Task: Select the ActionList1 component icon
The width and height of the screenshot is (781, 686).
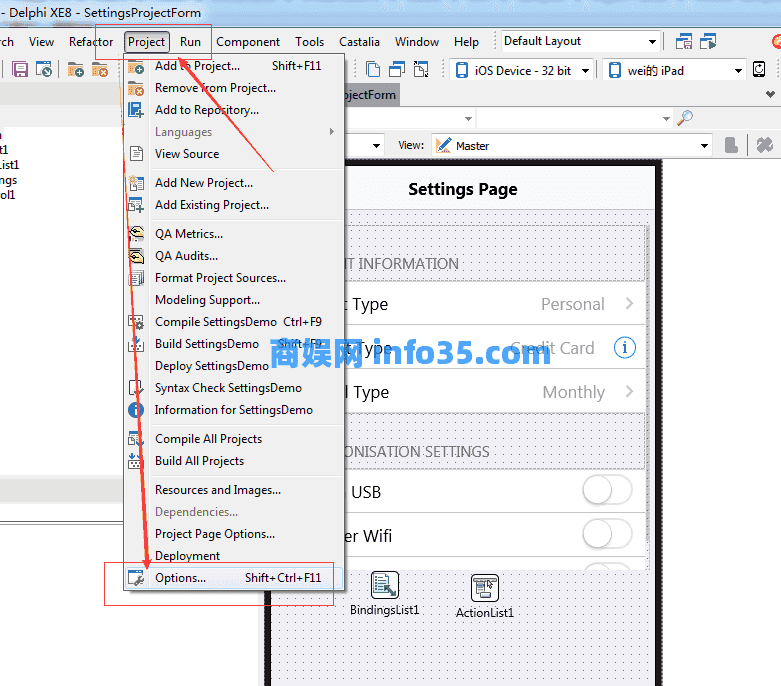Action: click(485, 588)
